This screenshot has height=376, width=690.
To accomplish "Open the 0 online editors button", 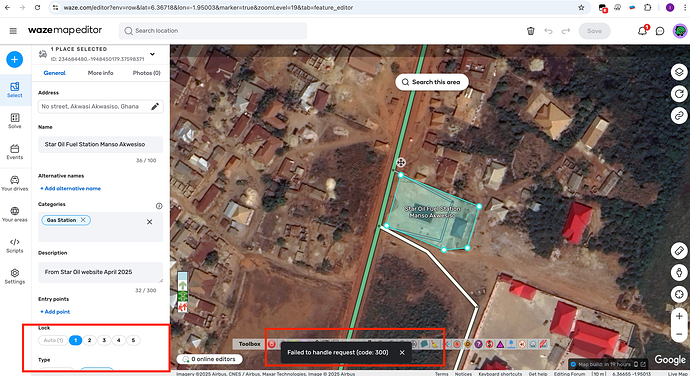I will [209, 359].
